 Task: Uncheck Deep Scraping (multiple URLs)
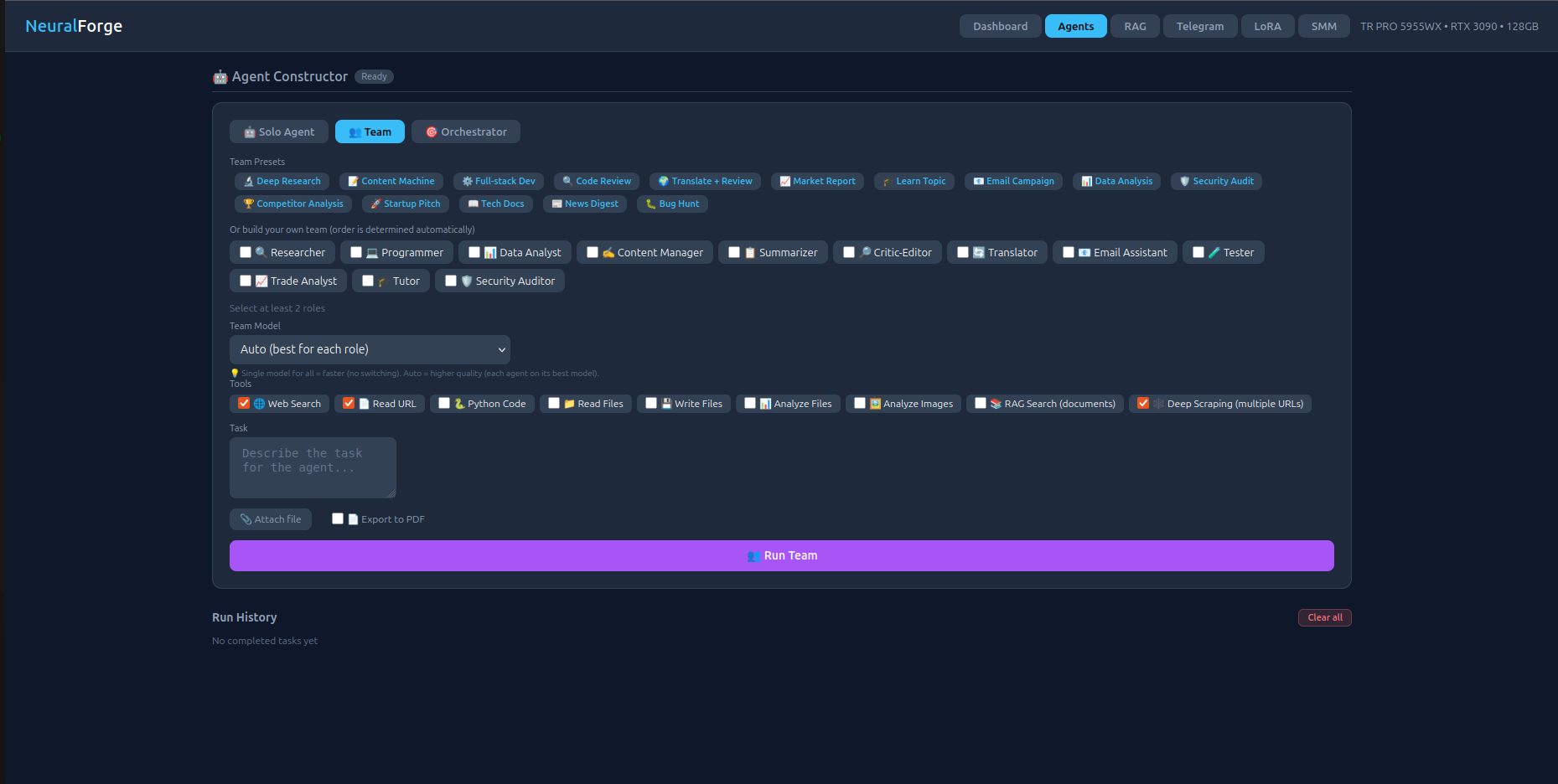tap(1143, 403)
